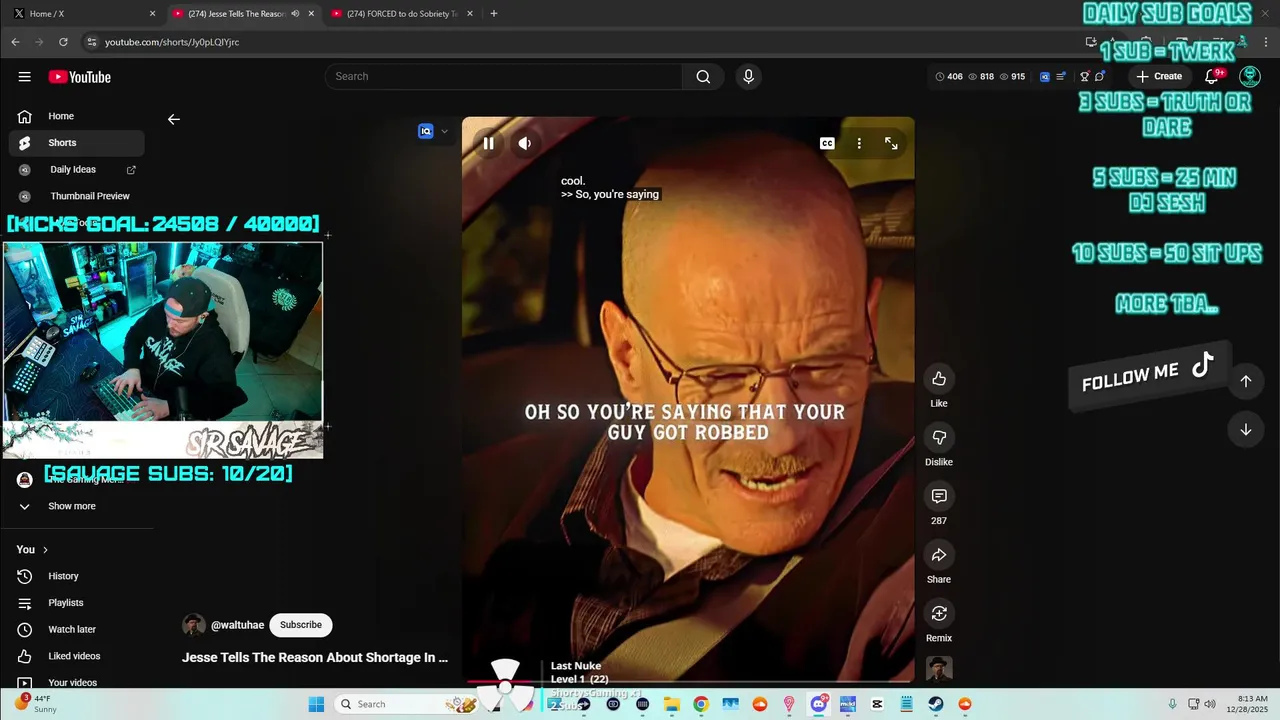Launch Google Chrome from the taskbar

pos(701,704)
